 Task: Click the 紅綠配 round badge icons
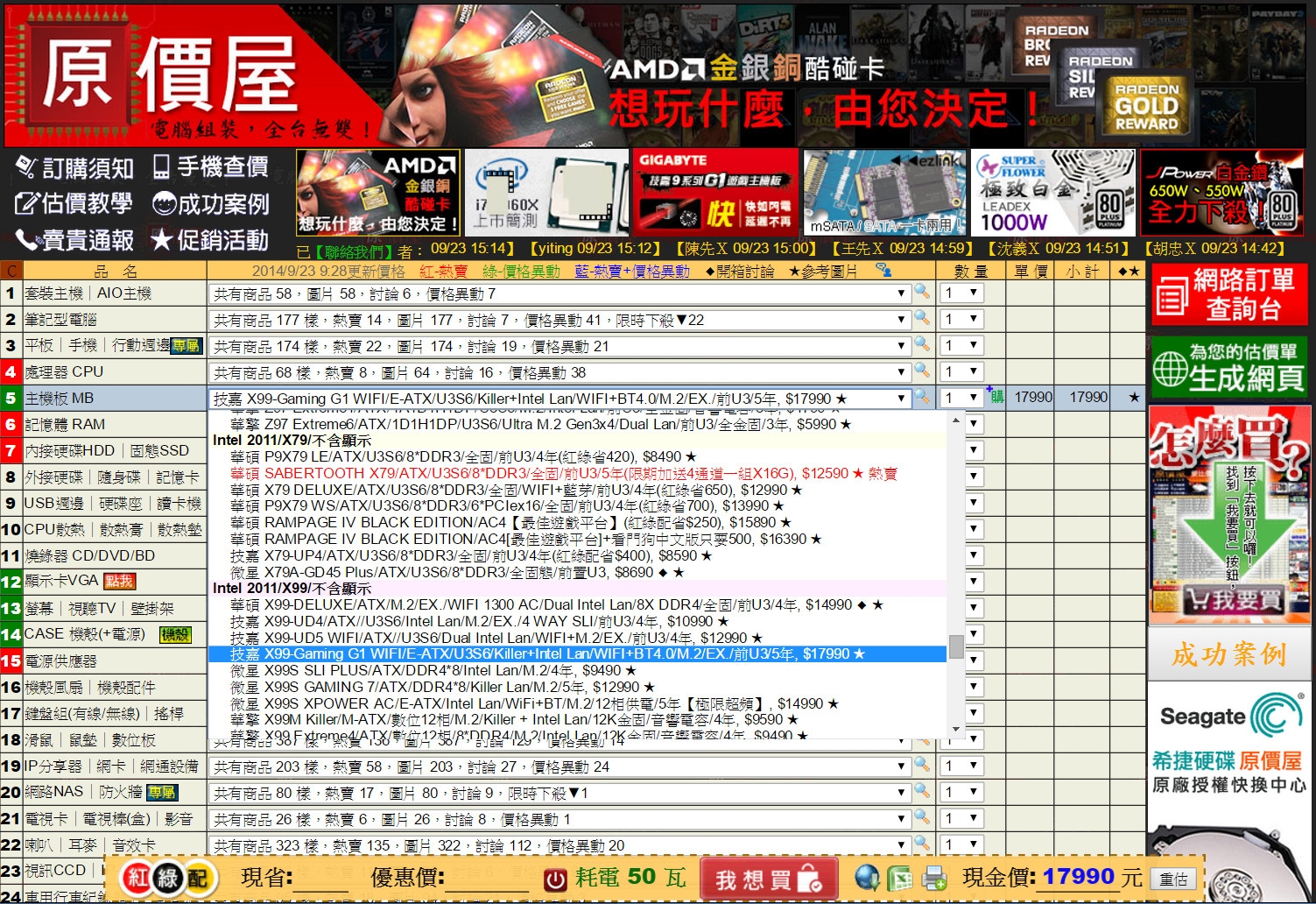(168, 879)
